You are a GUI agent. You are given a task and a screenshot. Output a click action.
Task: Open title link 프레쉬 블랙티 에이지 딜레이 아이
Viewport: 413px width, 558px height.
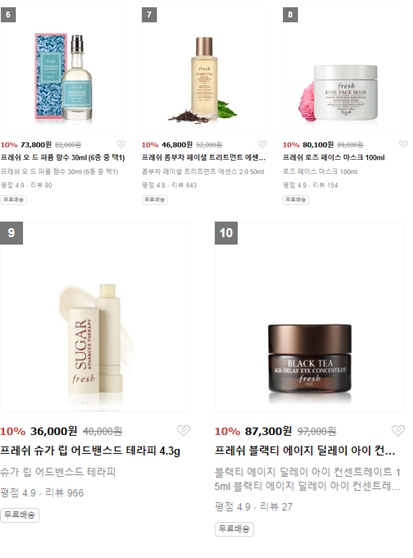click(x=305, y=451)
